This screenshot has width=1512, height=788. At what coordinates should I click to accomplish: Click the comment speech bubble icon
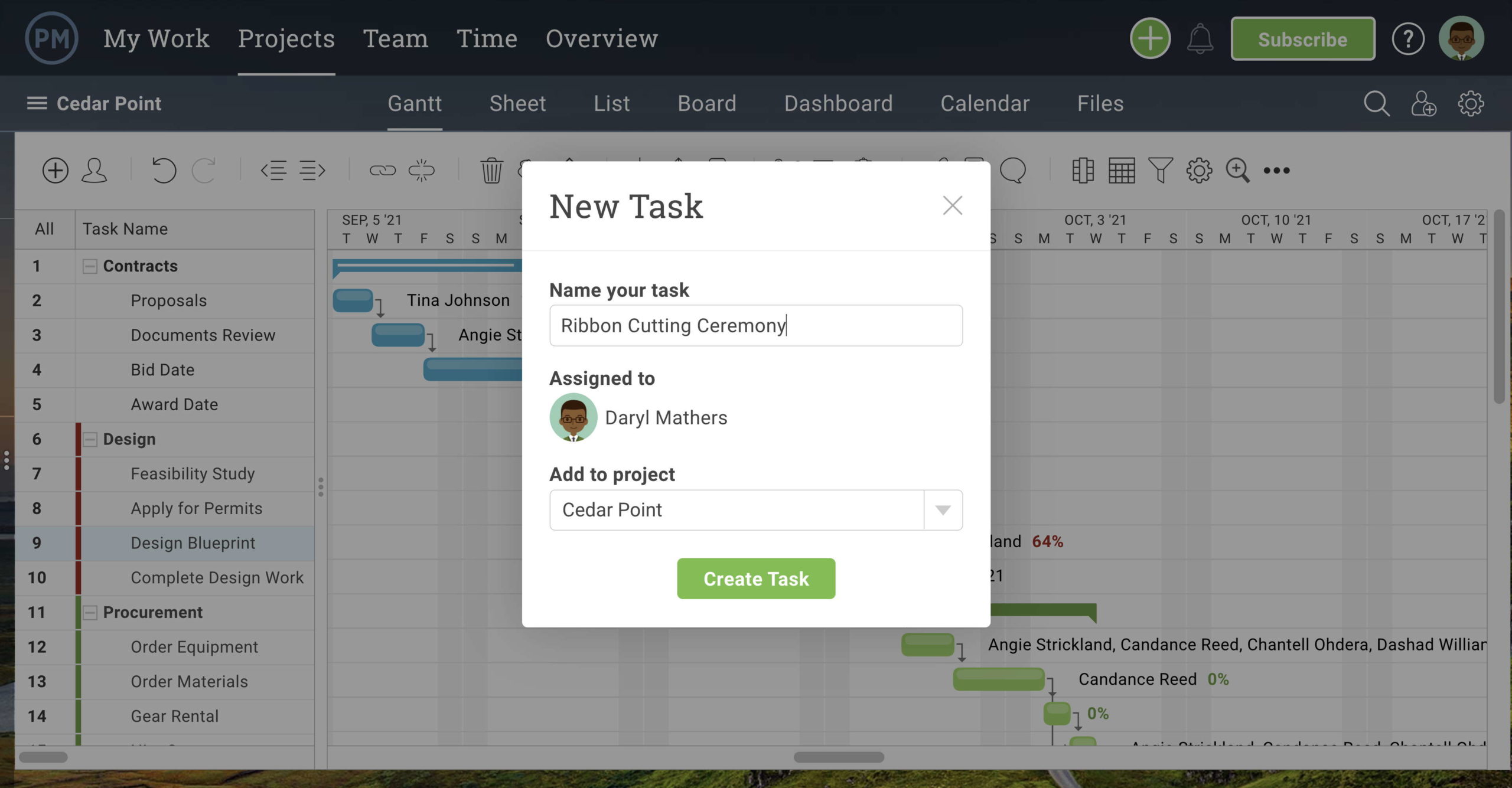click(1012, 171)
